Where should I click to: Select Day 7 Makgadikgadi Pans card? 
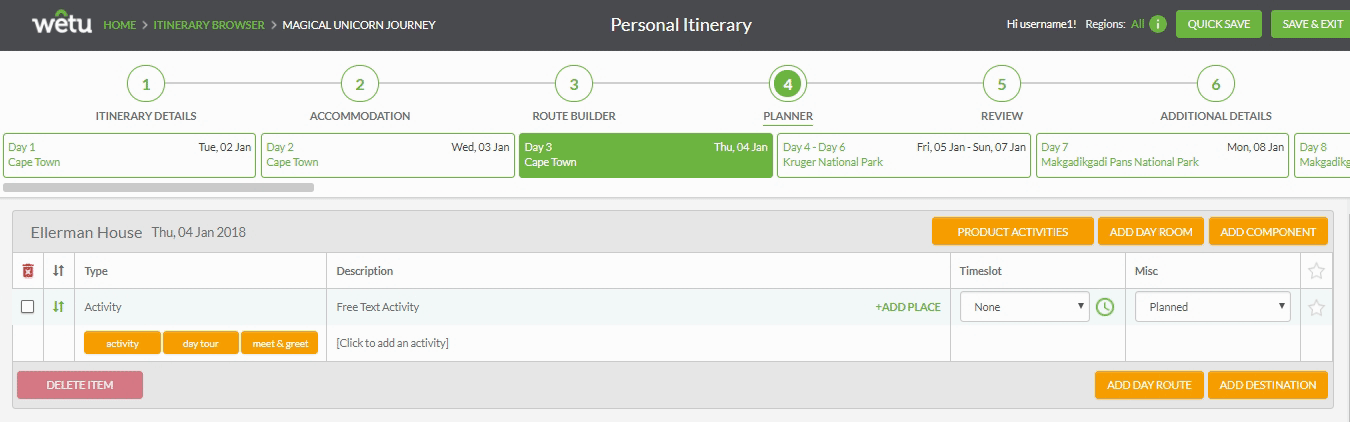click(1162, 155)
